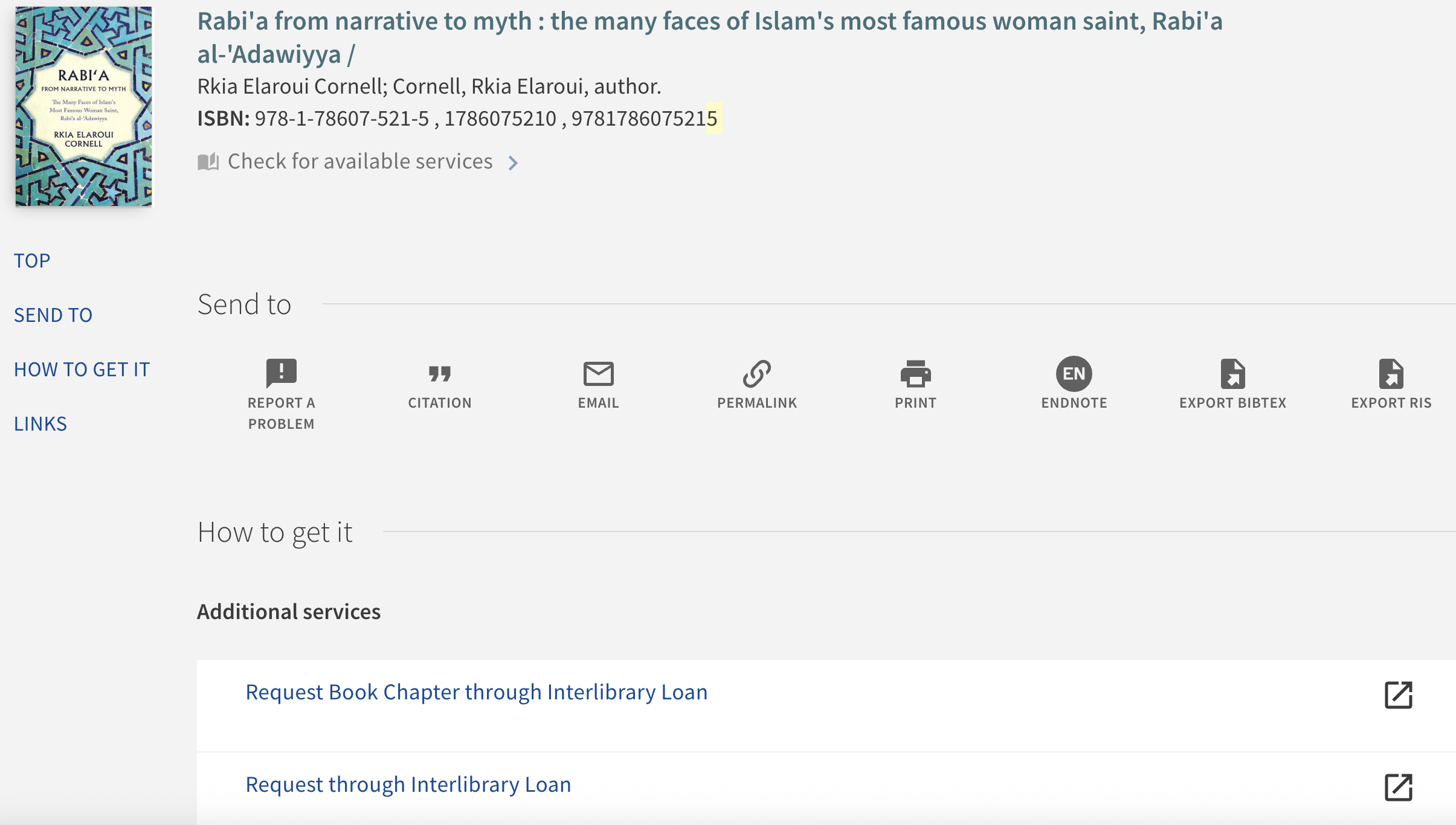Export record to EndNote

click(1074, 373)
